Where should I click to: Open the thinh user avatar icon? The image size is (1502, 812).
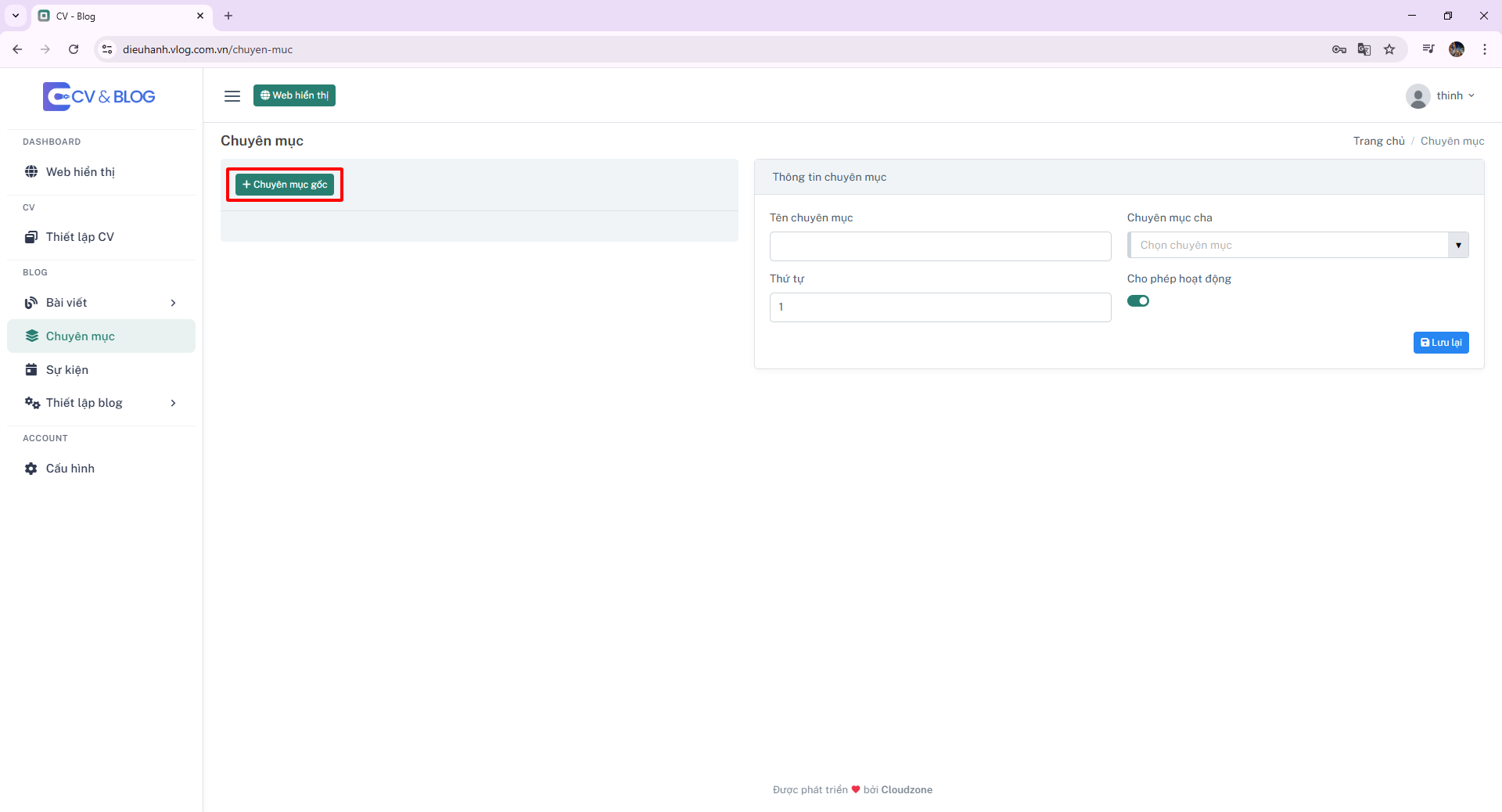[x=1418, y=96]
